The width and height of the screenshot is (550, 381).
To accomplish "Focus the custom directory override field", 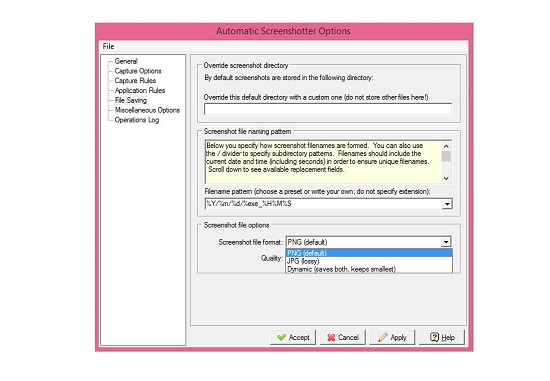I will (328, 109).
